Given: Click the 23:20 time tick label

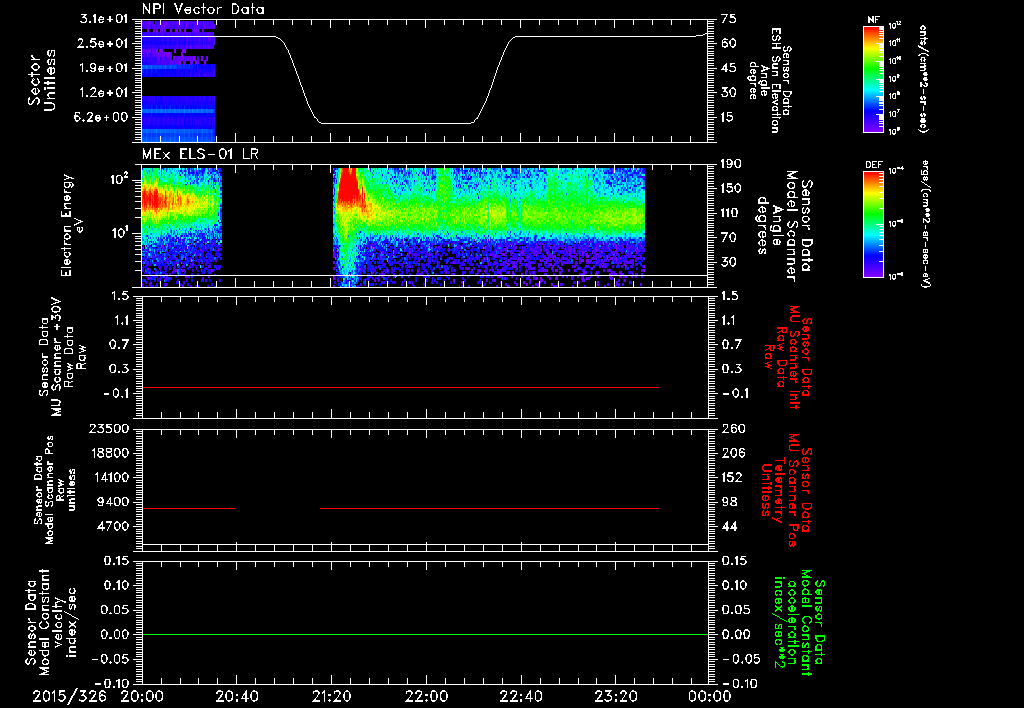Looking at the screenshot, I should click(615, 697).
